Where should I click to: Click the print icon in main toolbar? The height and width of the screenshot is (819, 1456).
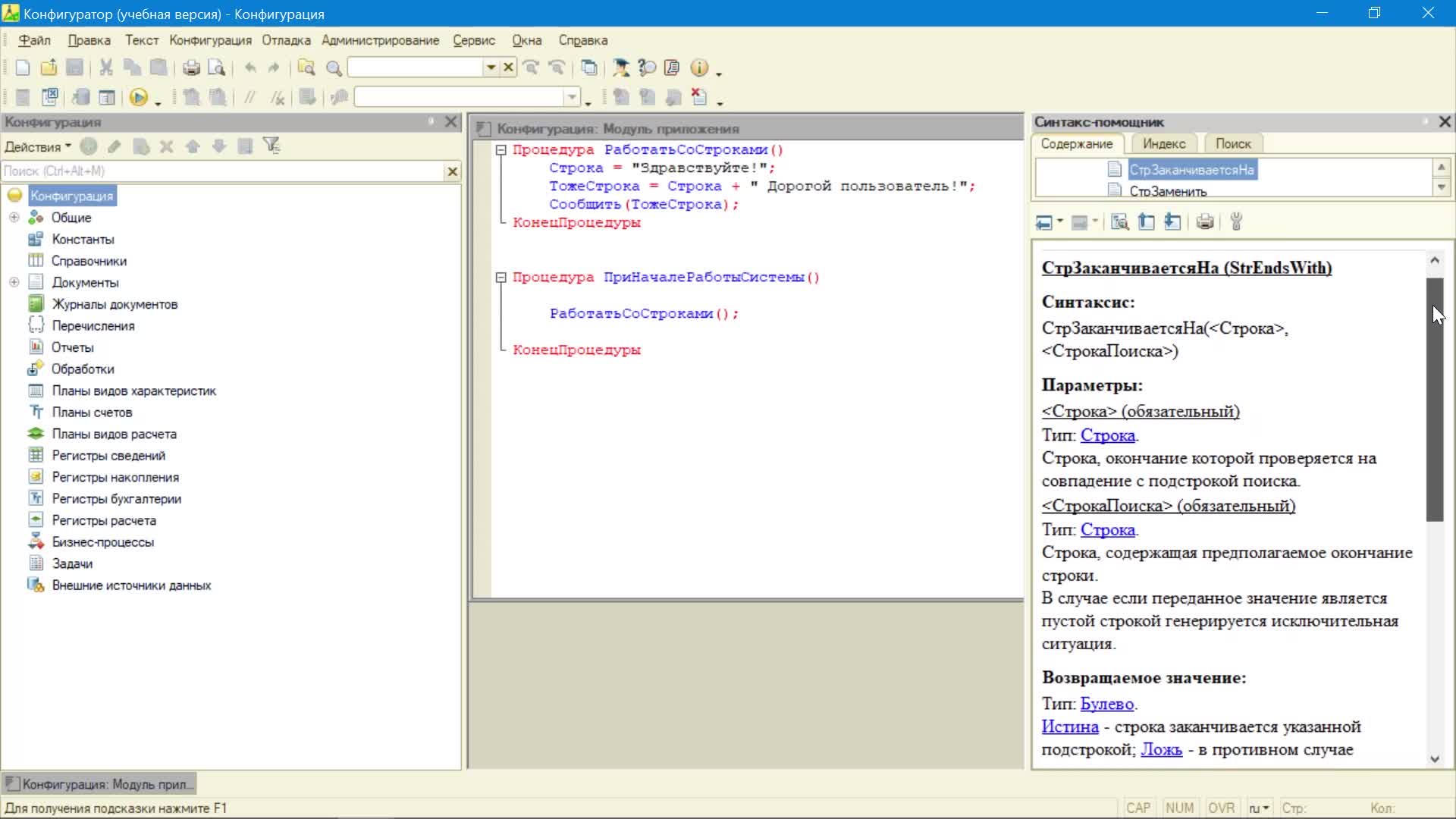click(191, 68)
